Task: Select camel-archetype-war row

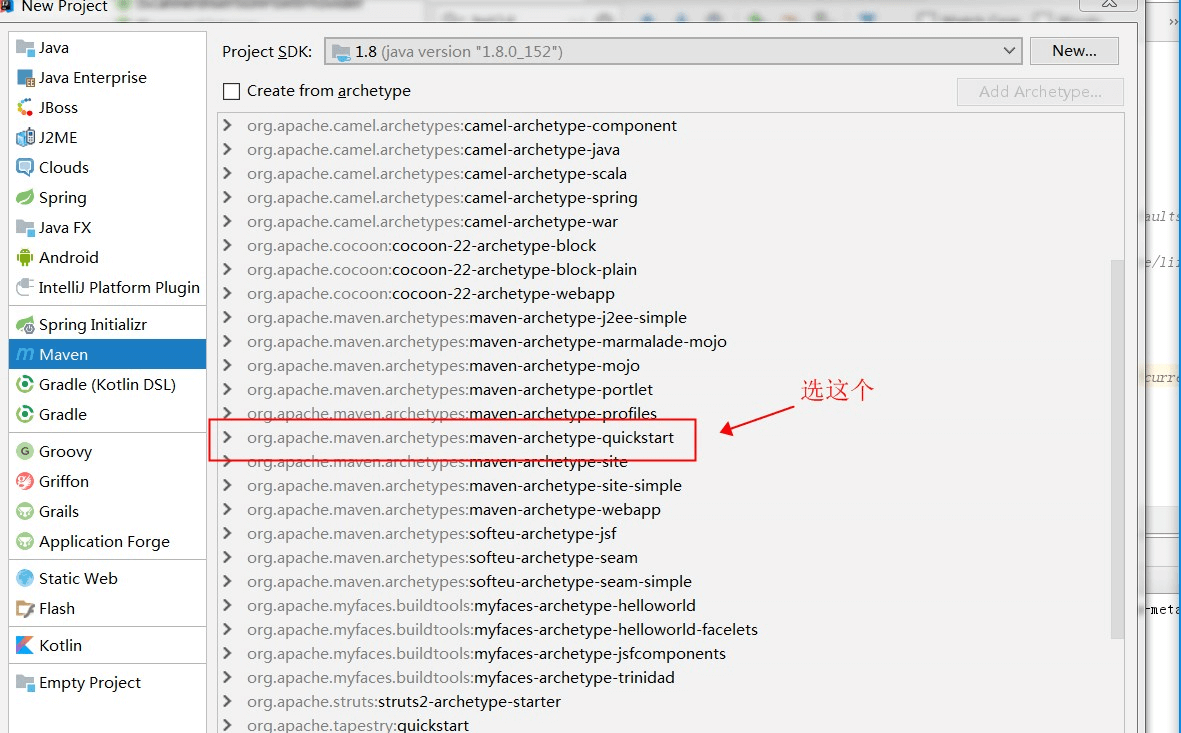Action: pyautogui.click(x=666, y=222)
